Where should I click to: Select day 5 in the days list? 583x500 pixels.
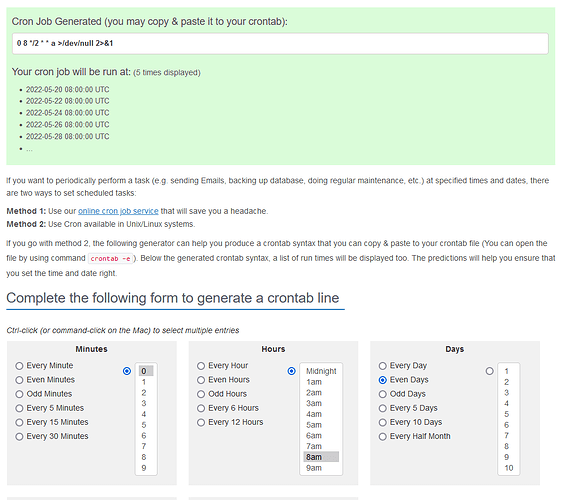509,414
